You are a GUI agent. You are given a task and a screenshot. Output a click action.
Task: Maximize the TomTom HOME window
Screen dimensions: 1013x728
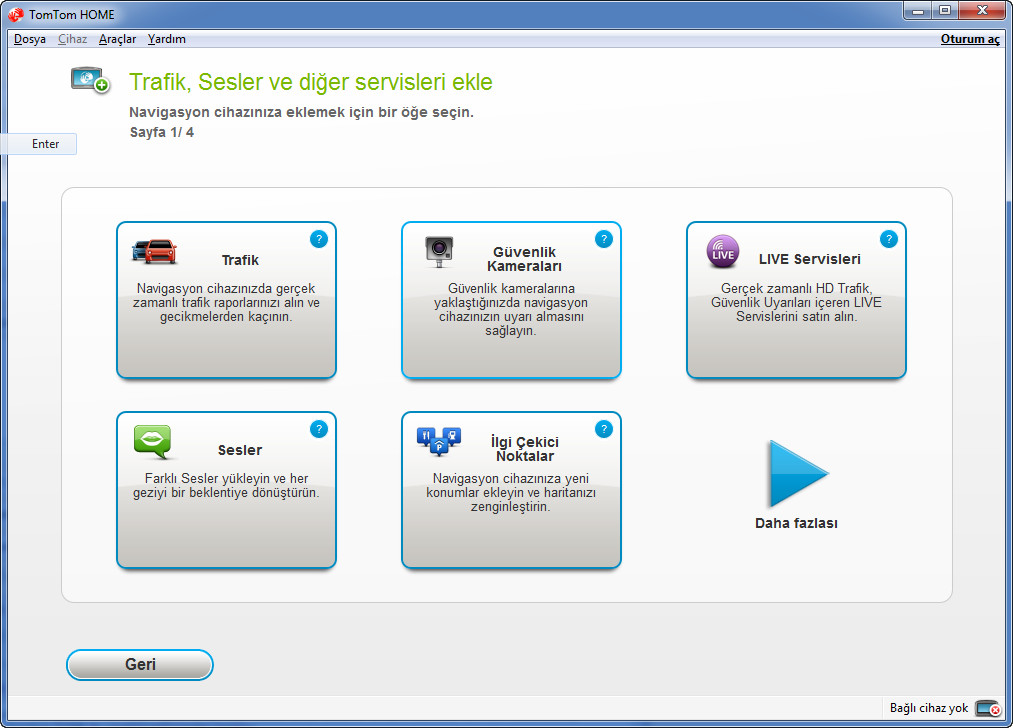click(945, 10)
